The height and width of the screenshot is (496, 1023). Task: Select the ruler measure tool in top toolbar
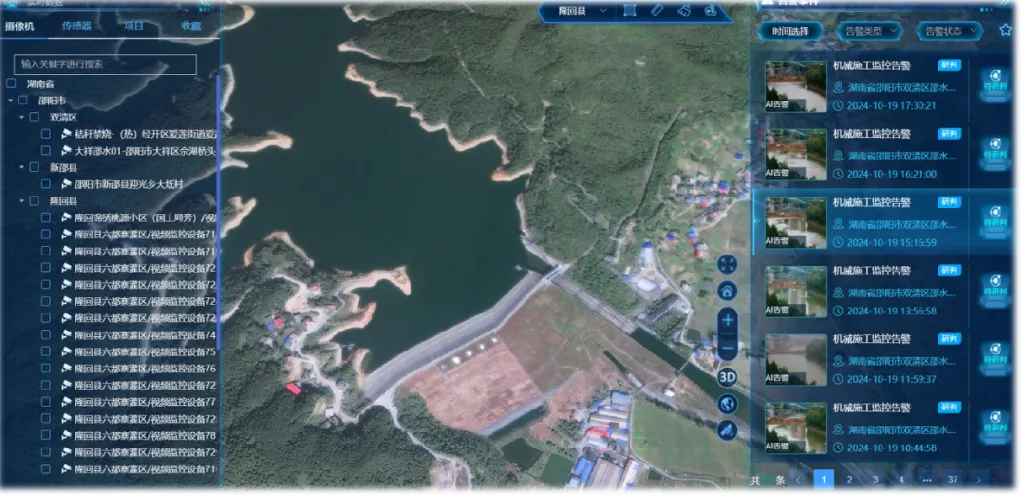click(x=657, y=10)
